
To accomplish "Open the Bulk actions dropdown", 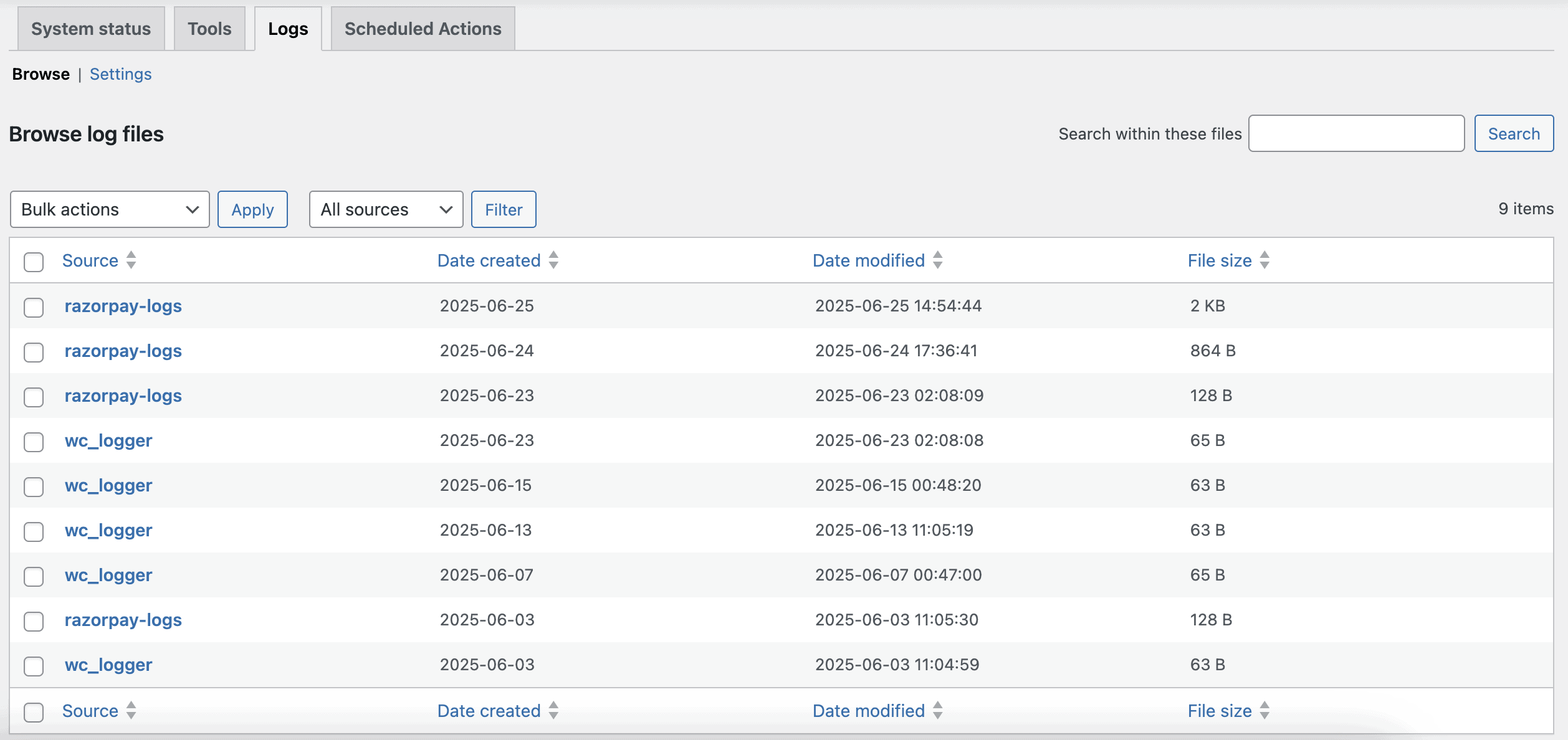I will point(110,209).
